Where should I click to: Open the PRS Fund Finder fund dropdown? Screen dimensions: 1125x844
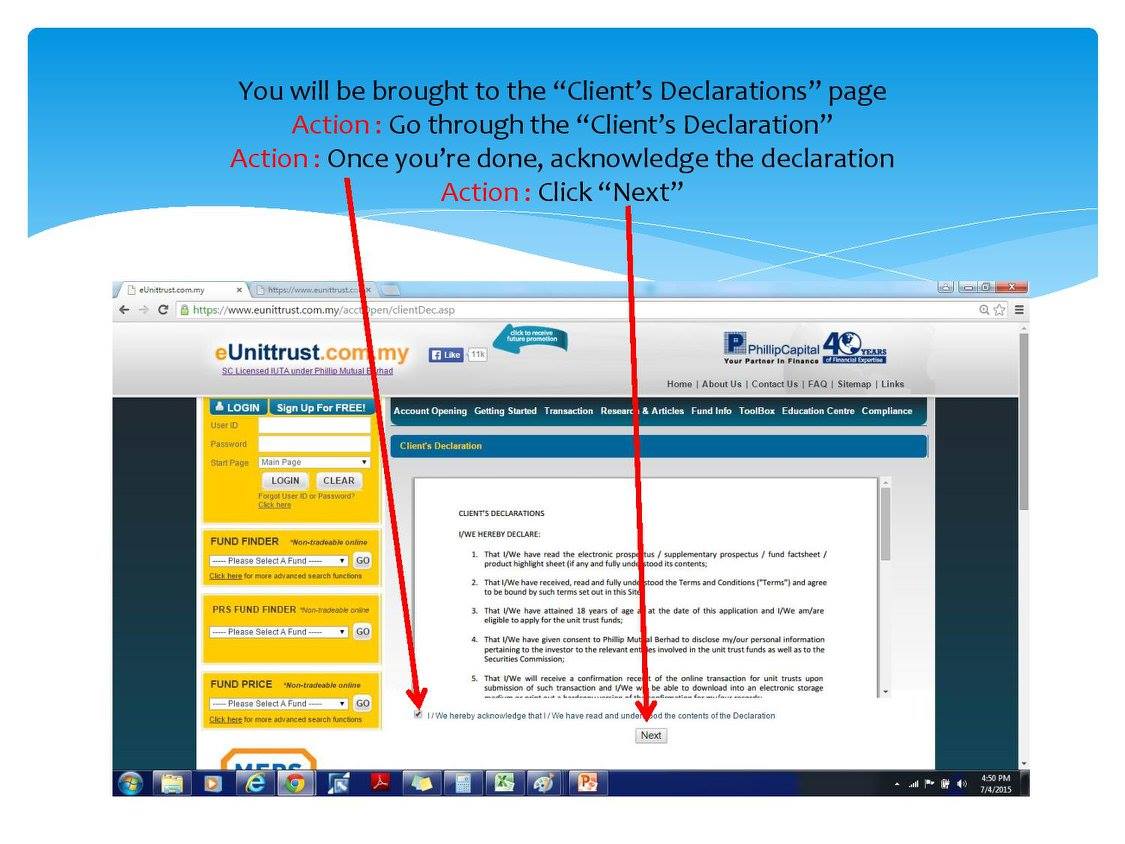coord(278,632)
